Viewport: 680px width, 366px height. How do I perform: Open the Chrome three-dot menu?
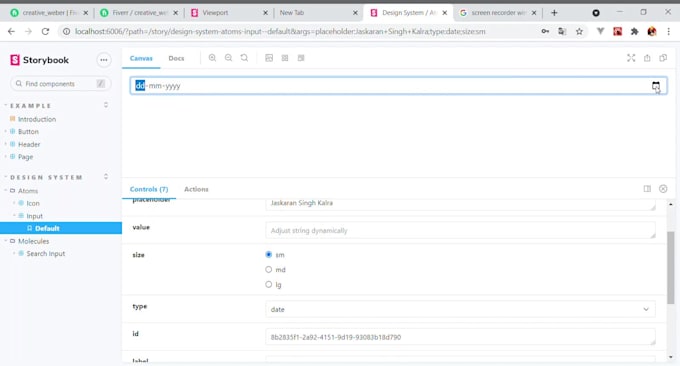point(668,31)
